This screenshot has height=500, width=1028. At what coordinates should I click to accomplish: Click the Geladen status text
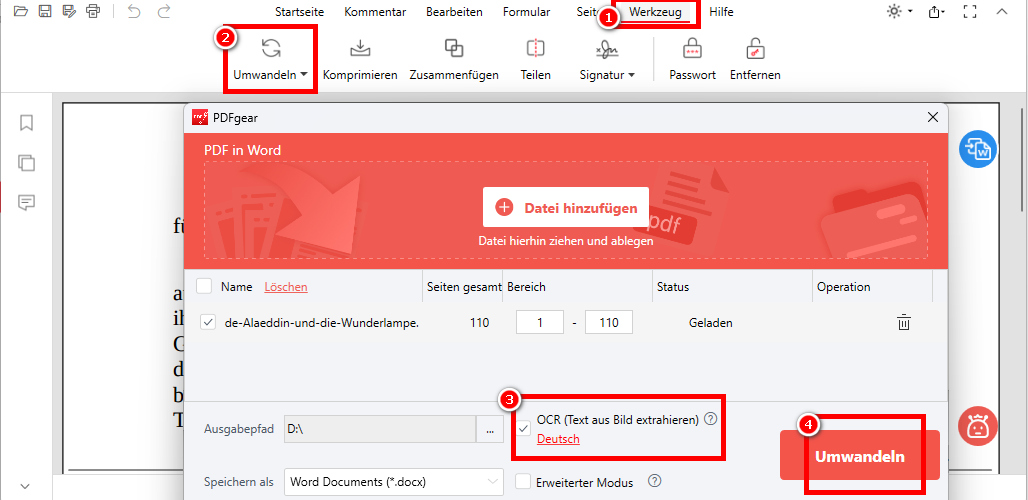pyautogui.click(x=711, y=322)
